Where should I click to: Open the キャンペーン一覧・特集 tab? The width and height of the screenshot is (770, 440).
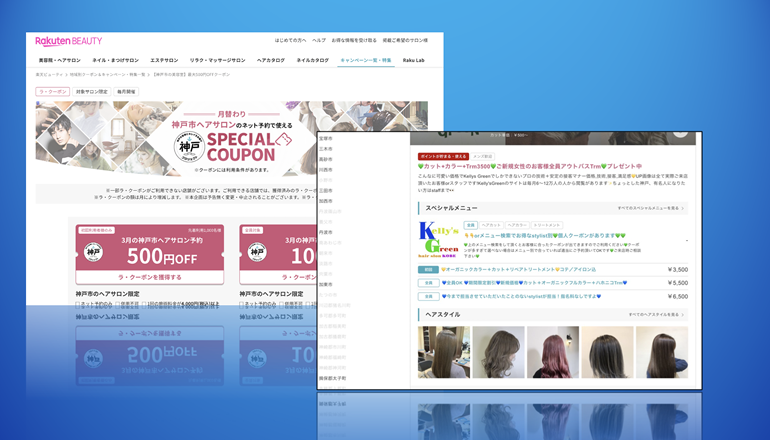[x=366, y=60]
